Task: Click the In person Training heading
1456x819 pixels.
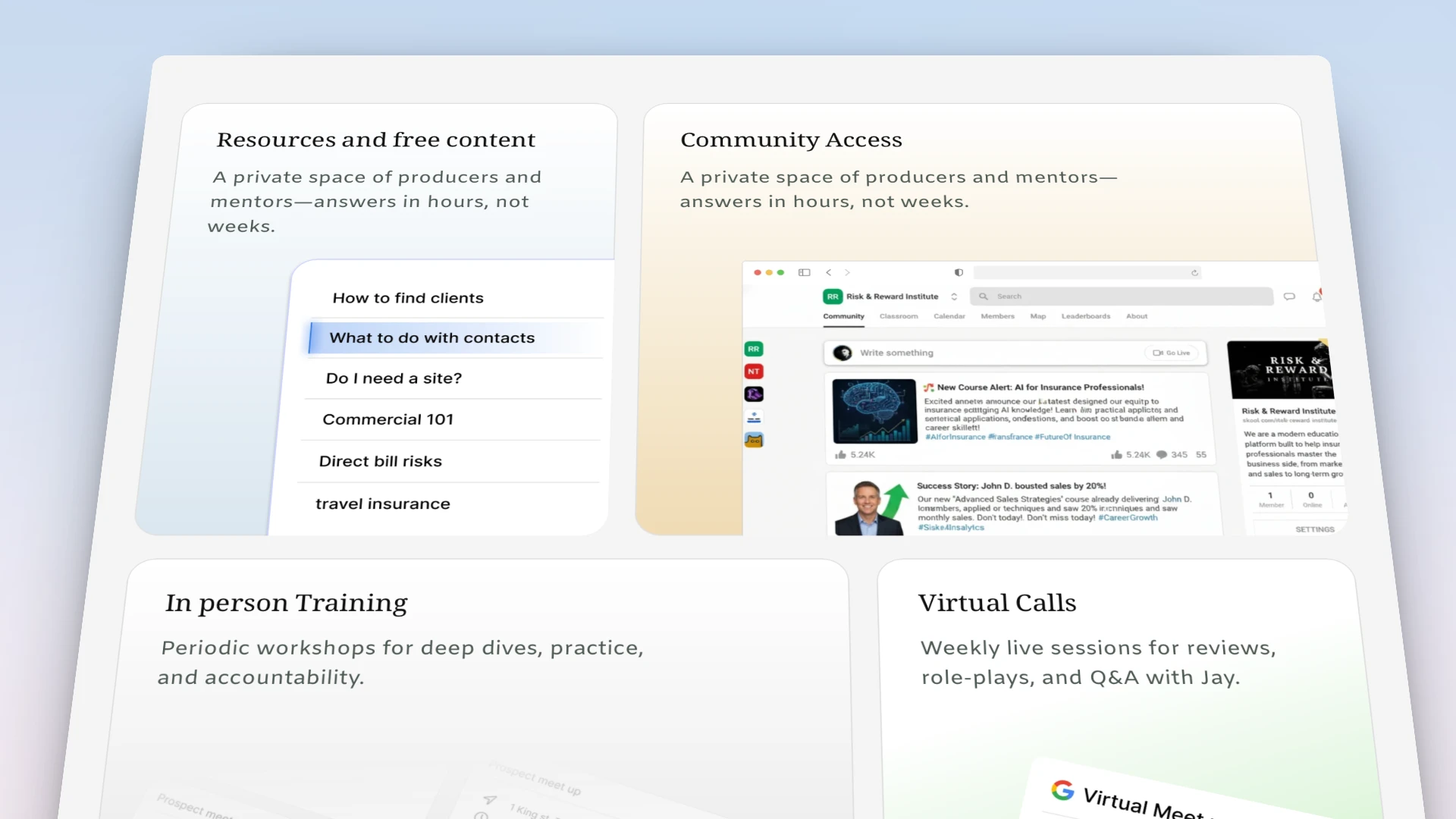Action: coord(286,603)
